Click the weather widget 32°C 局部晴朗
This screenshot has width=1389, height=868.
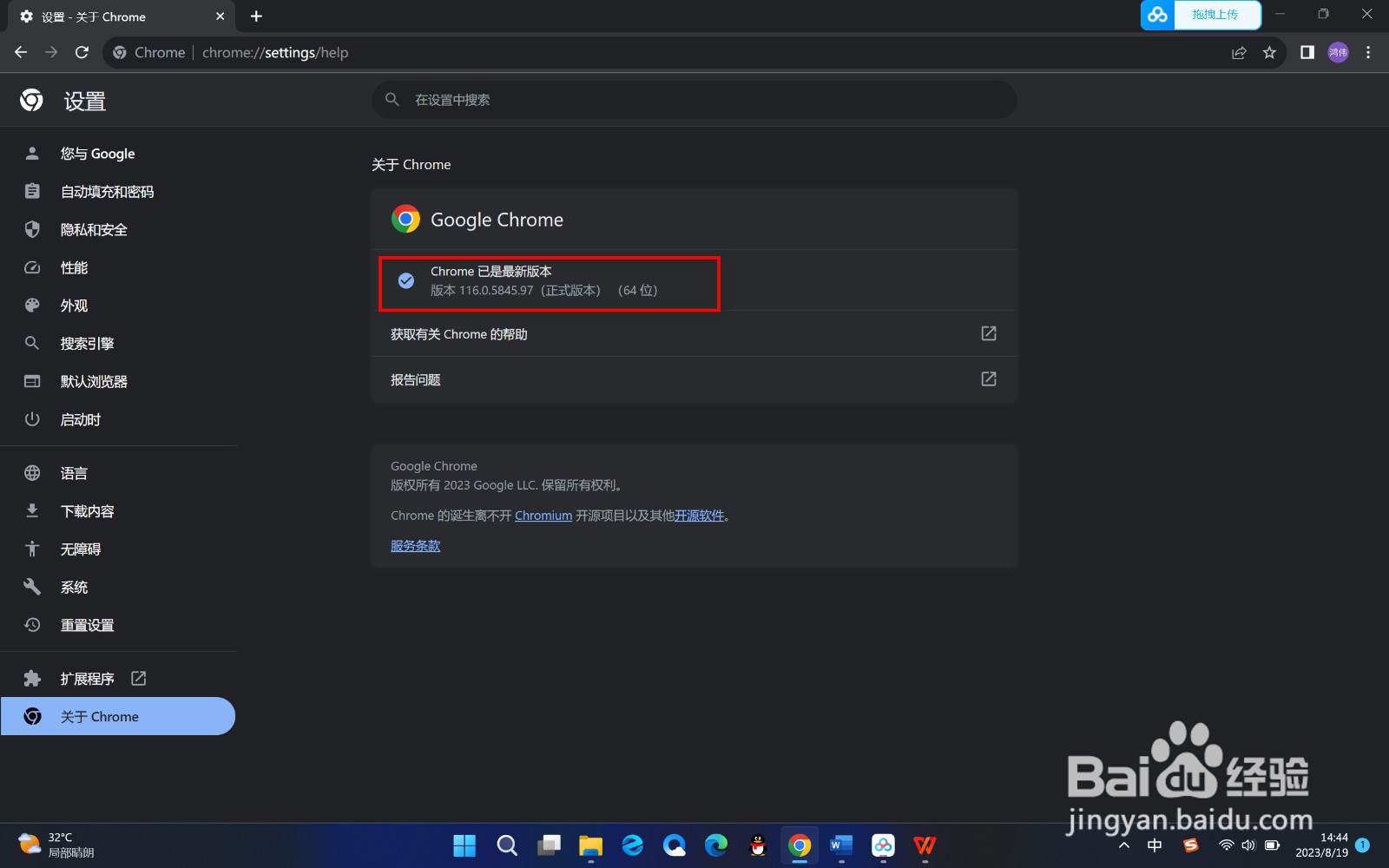point(56,845)
